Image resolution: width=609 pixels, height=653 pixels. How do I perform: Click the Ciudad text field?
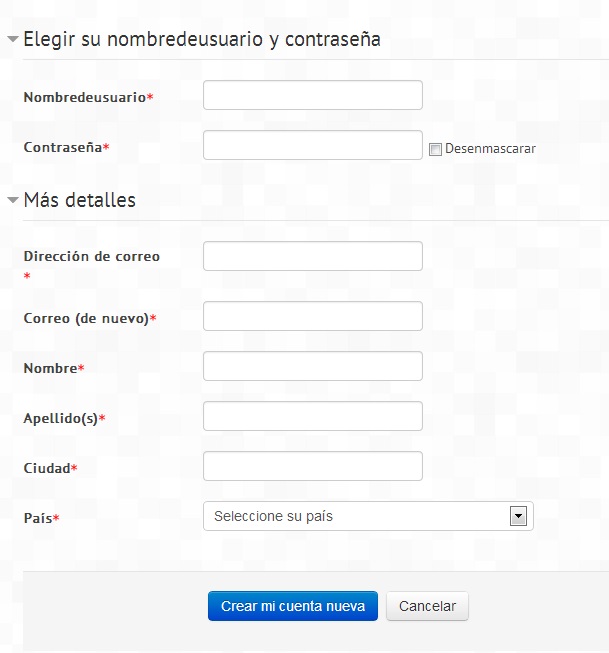tap(313, 466)
